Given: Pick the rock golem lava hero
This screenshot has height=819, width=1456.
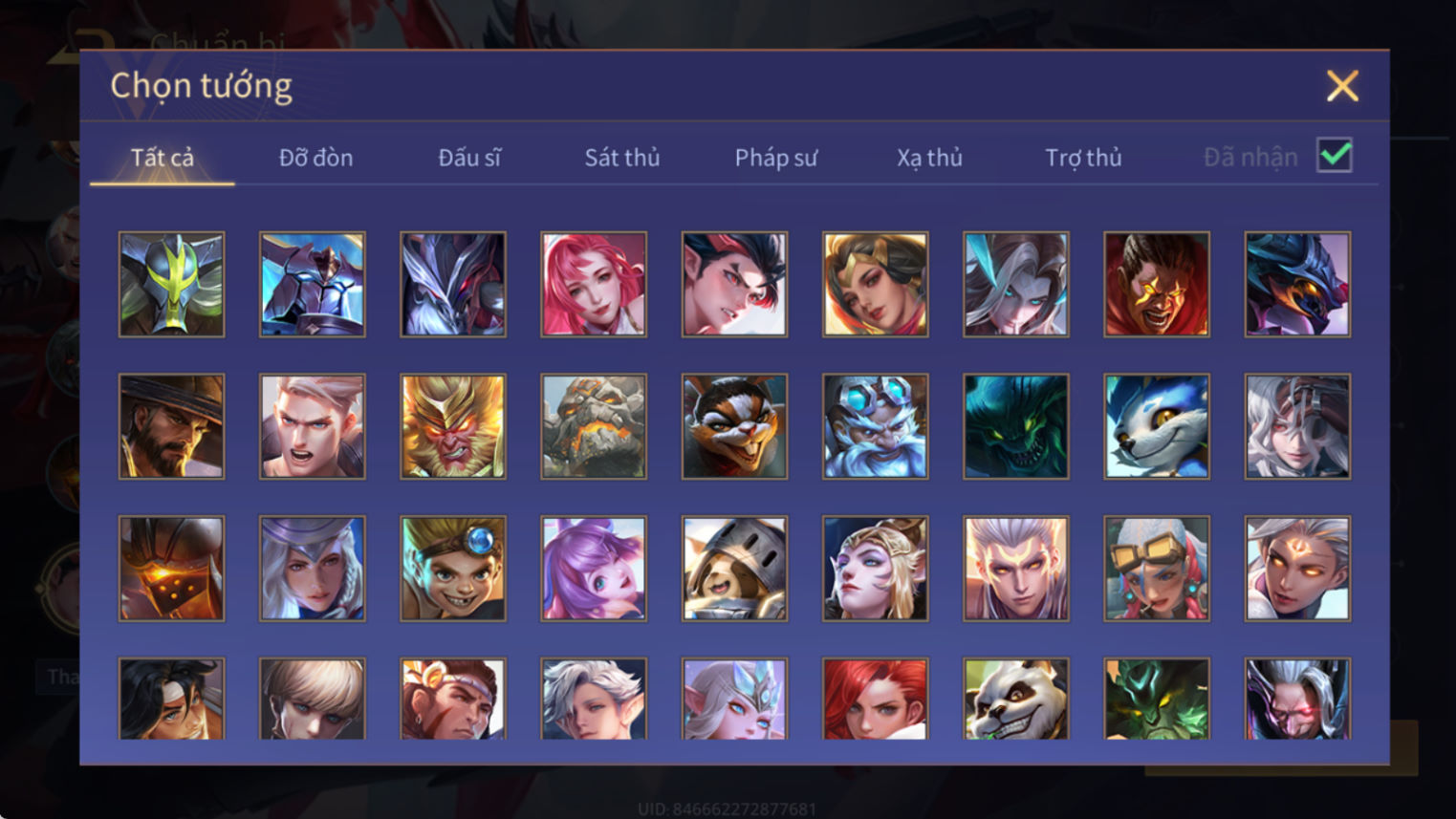Looking at the screenshot, I should (x=594, y=426).
